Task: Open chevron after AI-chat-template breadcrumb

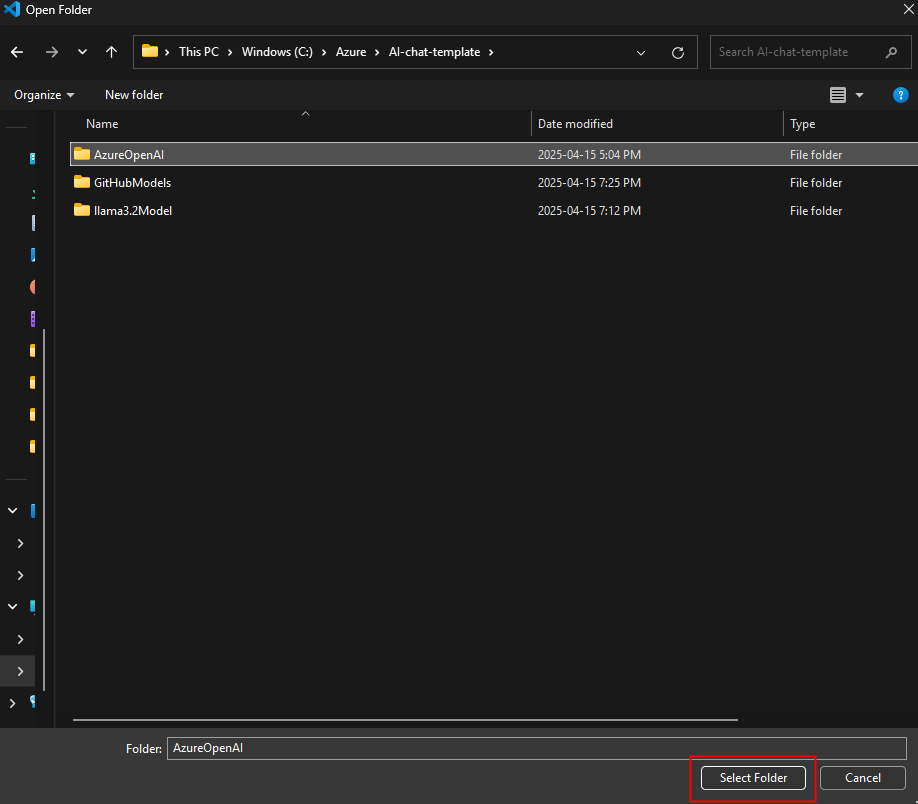Action: (x=491, y=52)
